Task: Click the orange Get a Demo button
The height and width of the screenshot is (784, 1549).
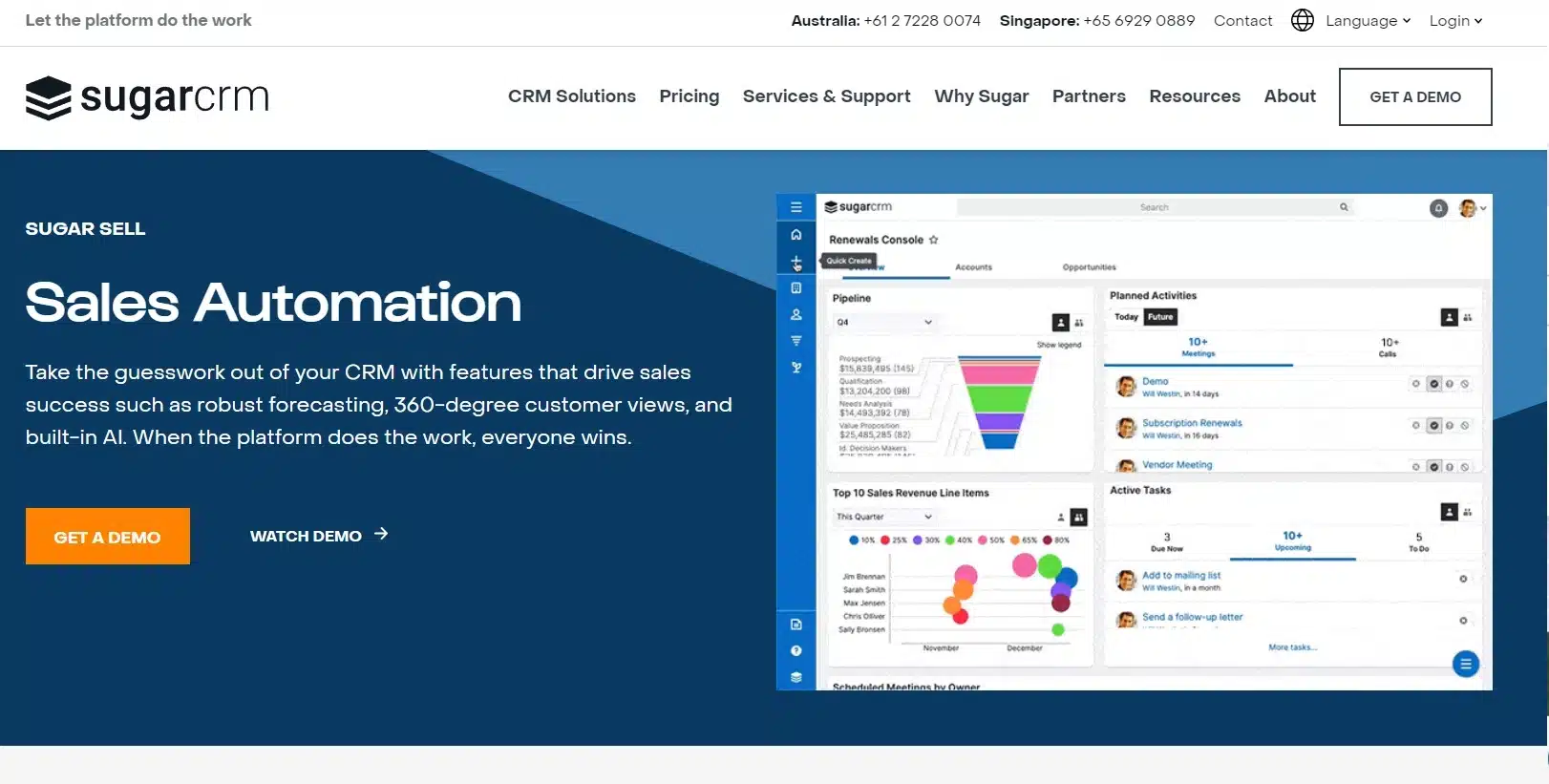Action: [108, 536]
